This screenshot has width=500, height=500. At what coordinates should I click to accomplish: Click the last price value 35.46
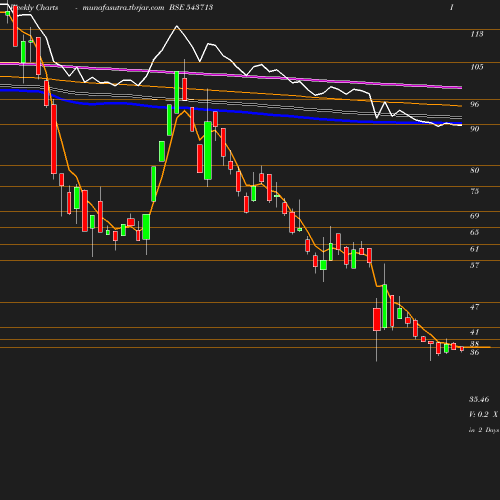pos(479,399)
